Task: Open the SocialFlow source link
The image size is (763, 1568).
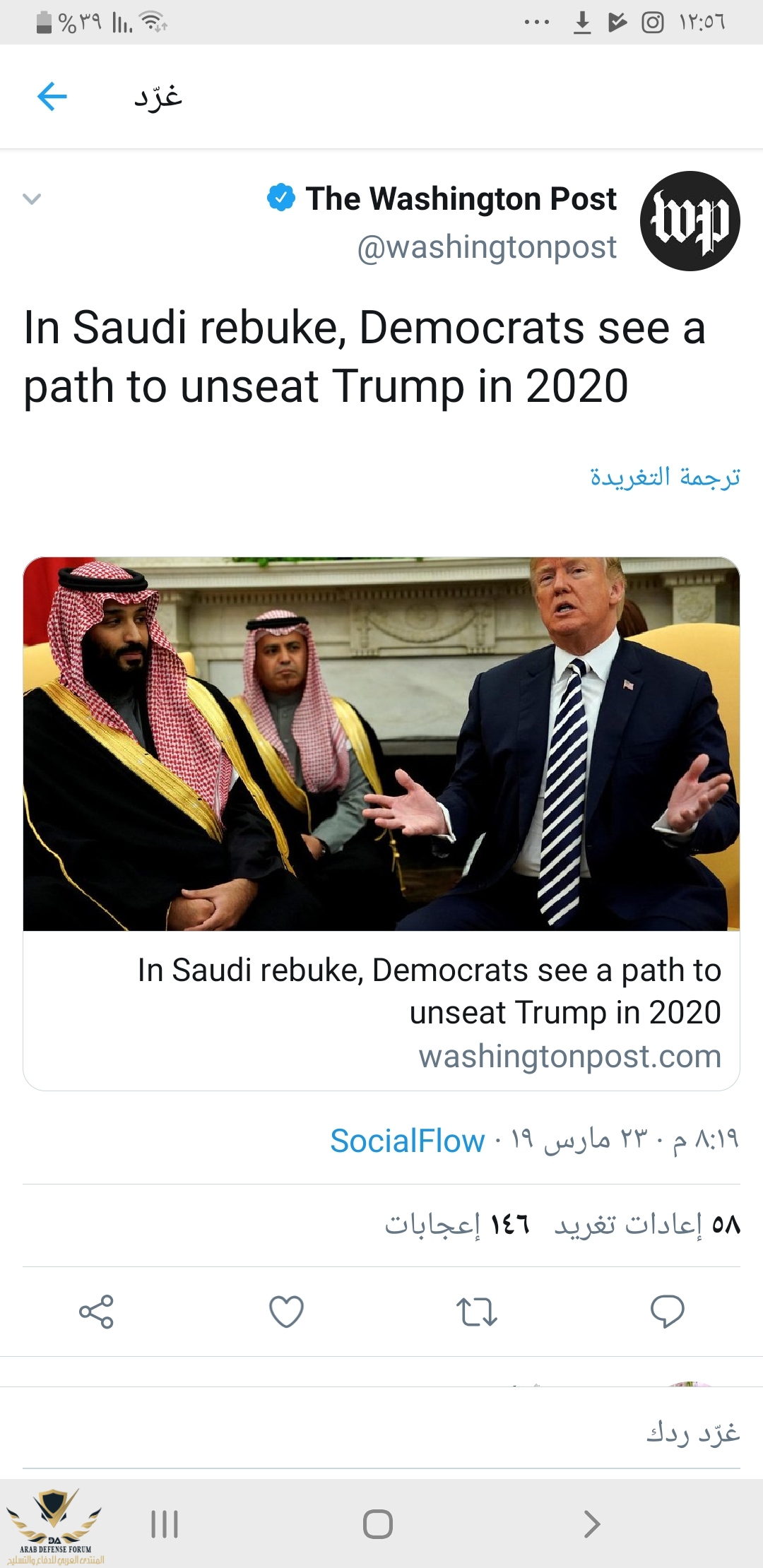Action: click(x=407, y=1141)
